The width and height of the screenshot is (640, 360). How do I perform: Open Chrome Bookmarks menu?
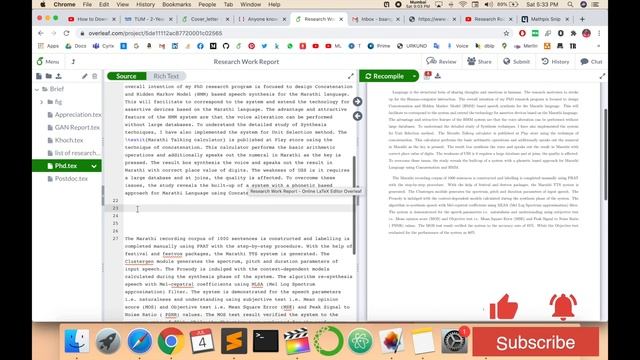[176, 4]
